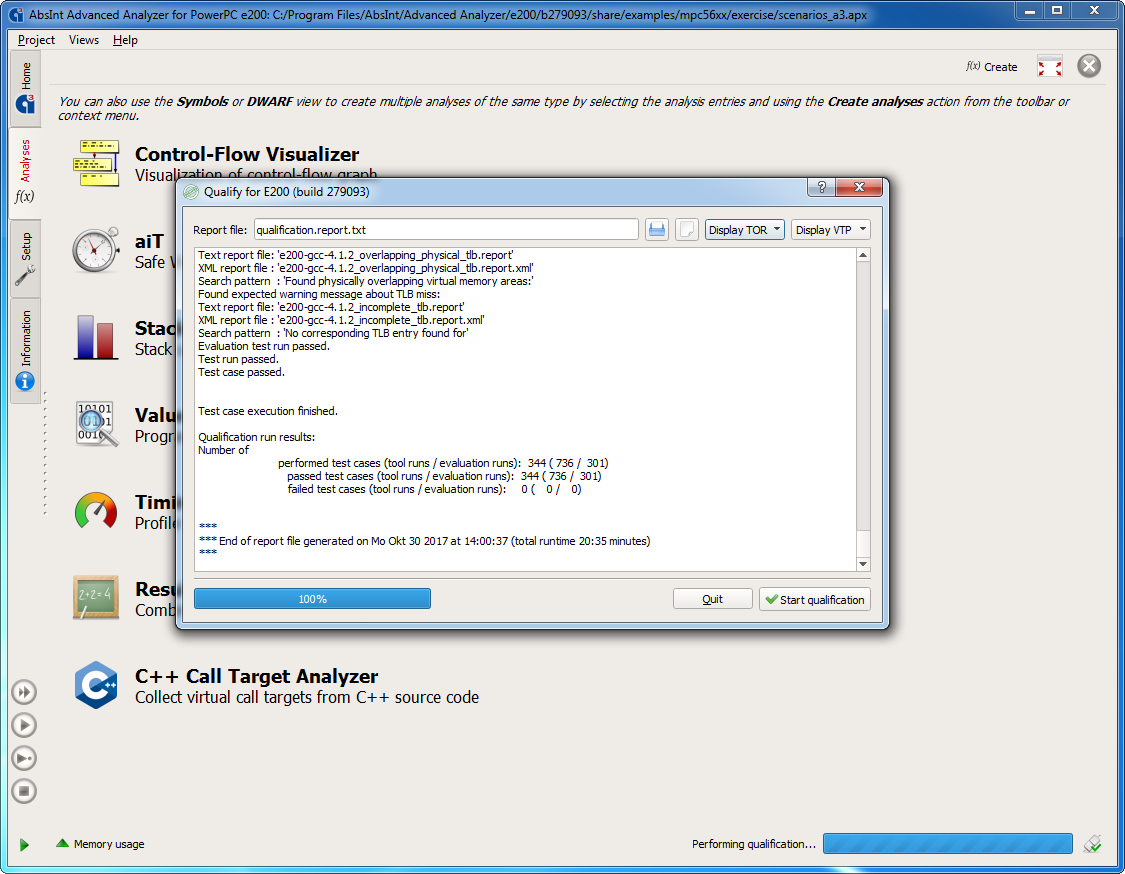Viewport: 1125px width, 874px height.
Task: Open the Display TOR dropdown
Action: pyautogui.click(x=744, y=230)
